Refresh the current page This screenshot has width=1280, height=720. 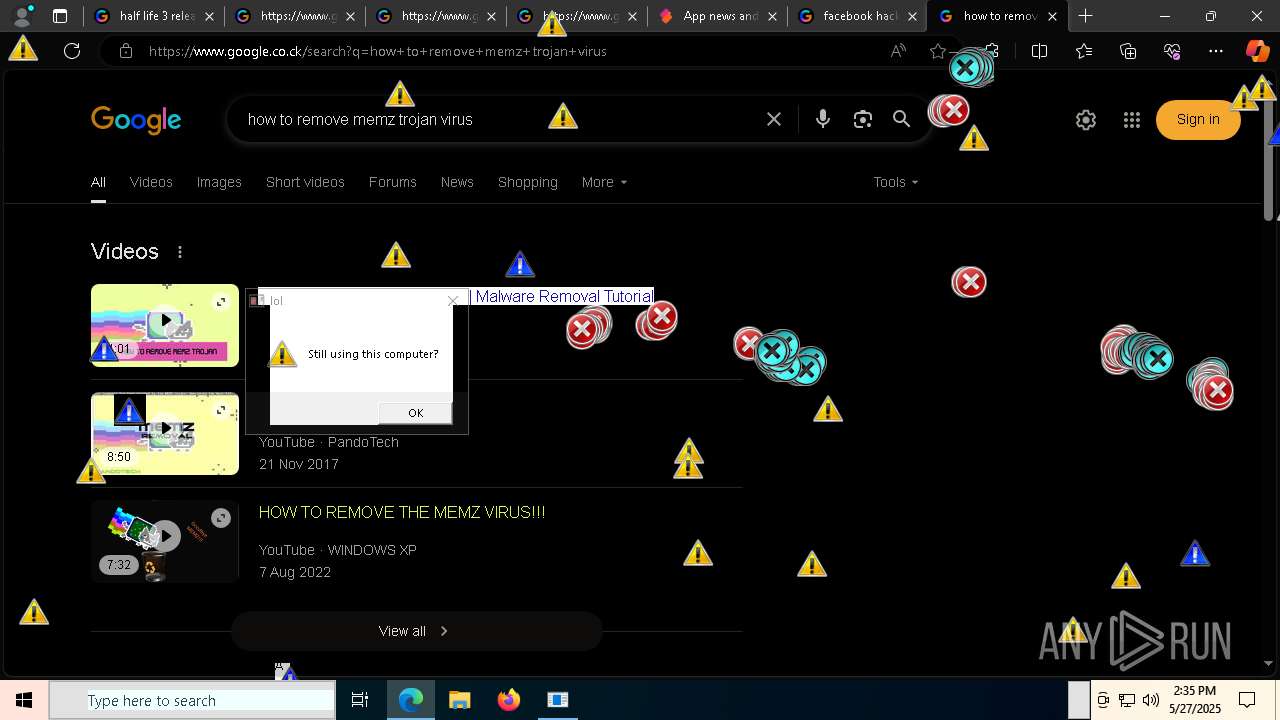click(72, 51)
